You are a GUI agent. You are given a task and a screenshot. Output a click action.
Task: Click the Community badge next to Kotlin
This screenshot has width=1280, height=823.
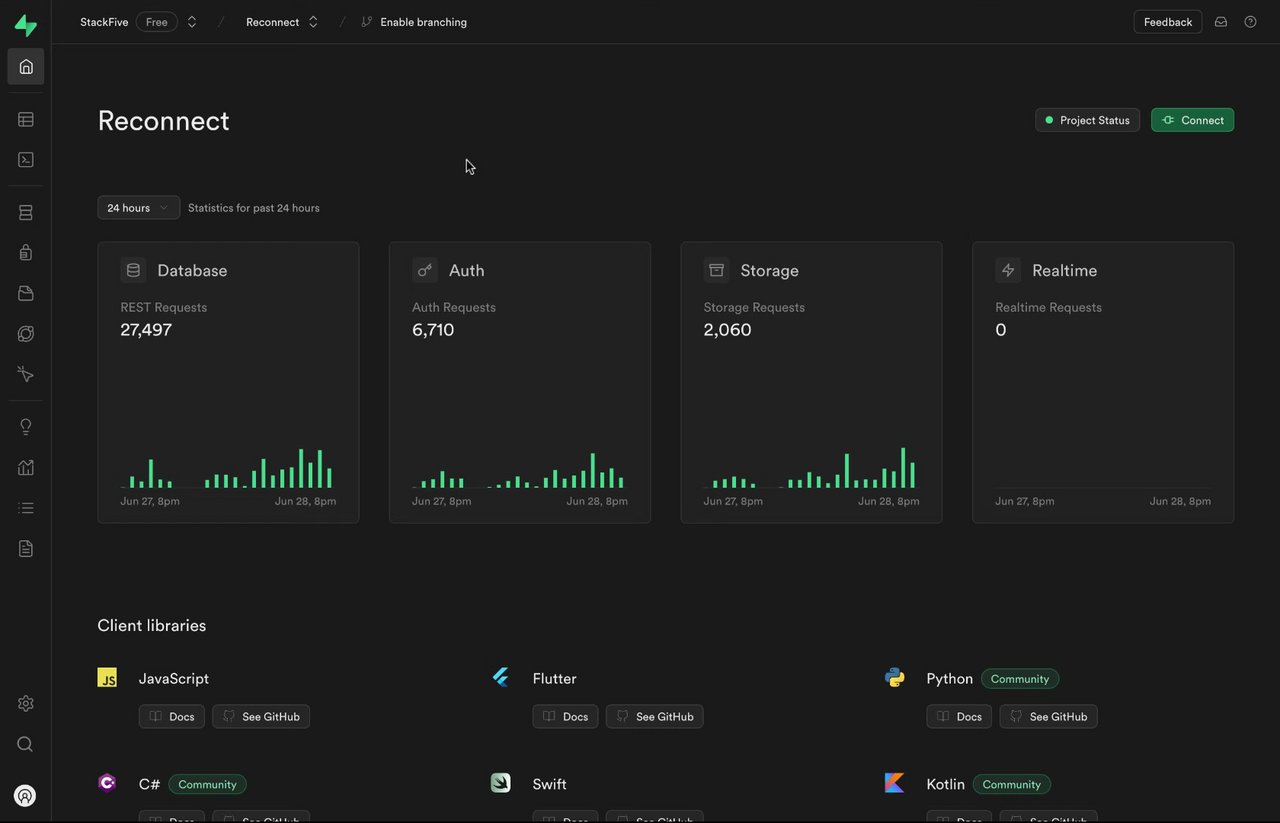[x=1012, y=785]
